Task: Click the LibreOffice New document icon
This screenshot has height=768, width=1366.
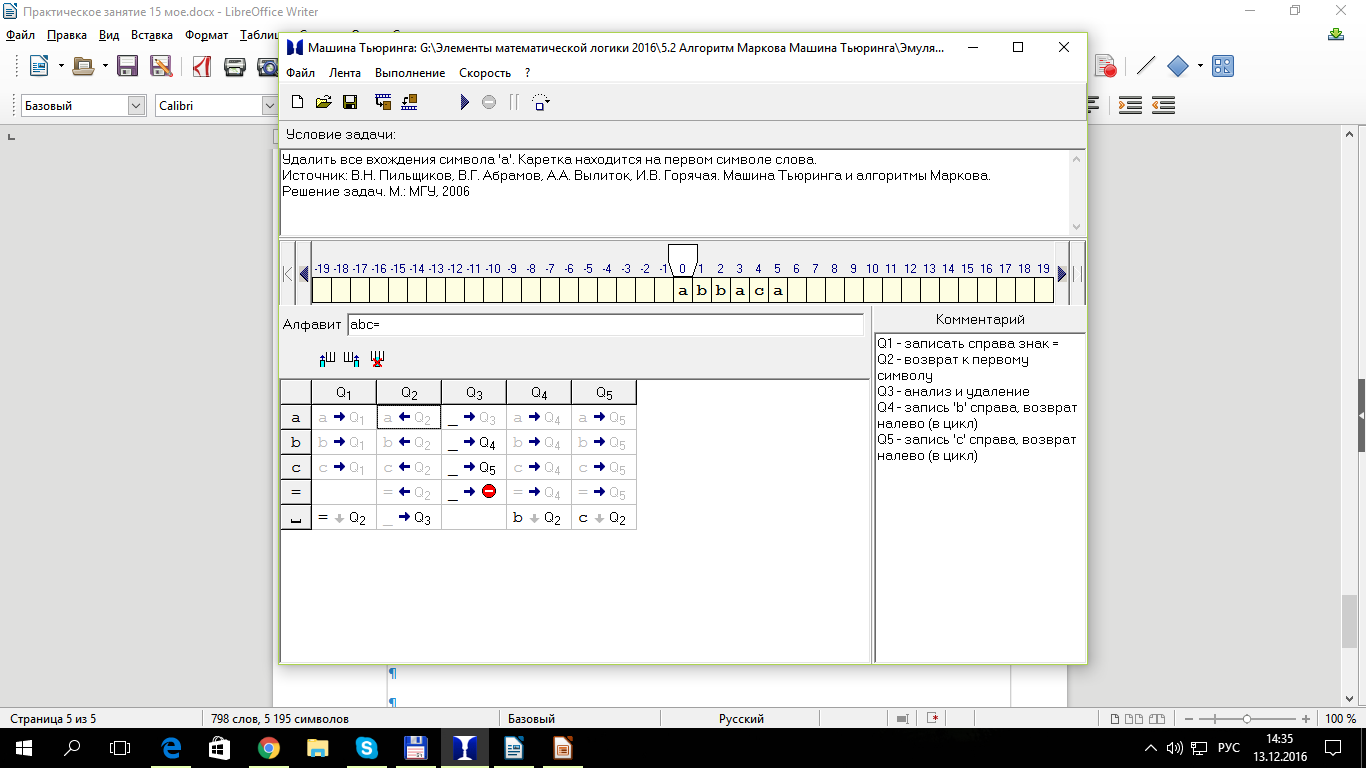Action: (x=40, y=66)
